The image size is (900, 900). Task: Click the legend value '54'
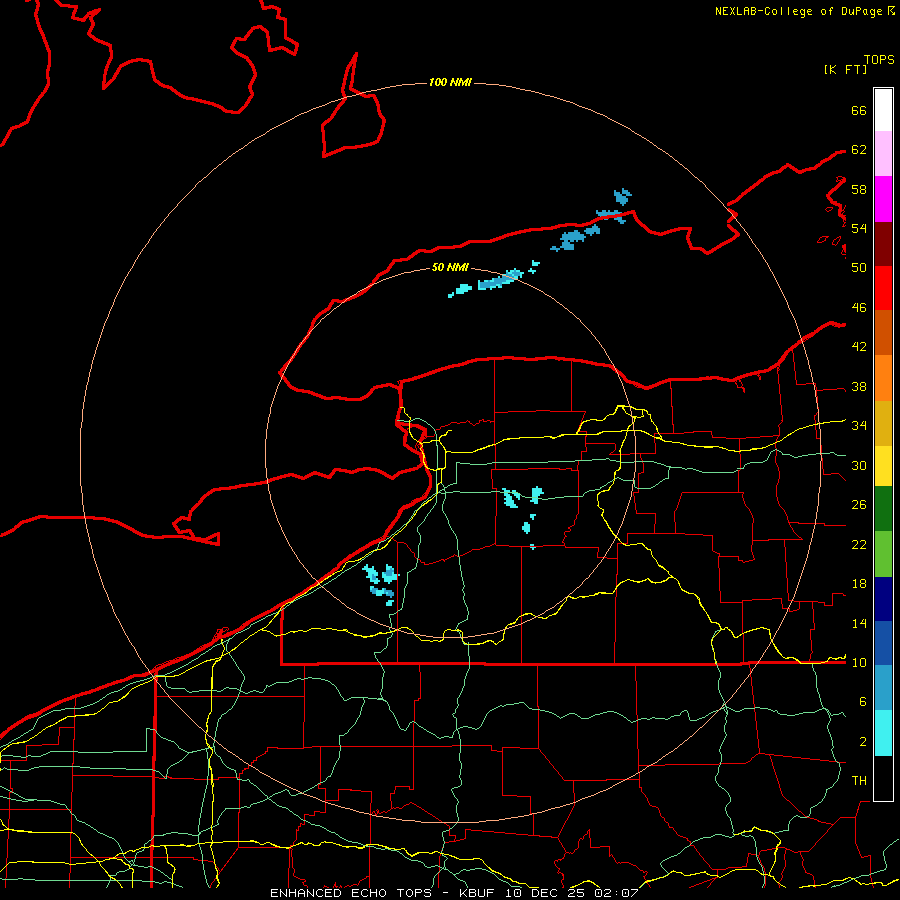[859, 228]
